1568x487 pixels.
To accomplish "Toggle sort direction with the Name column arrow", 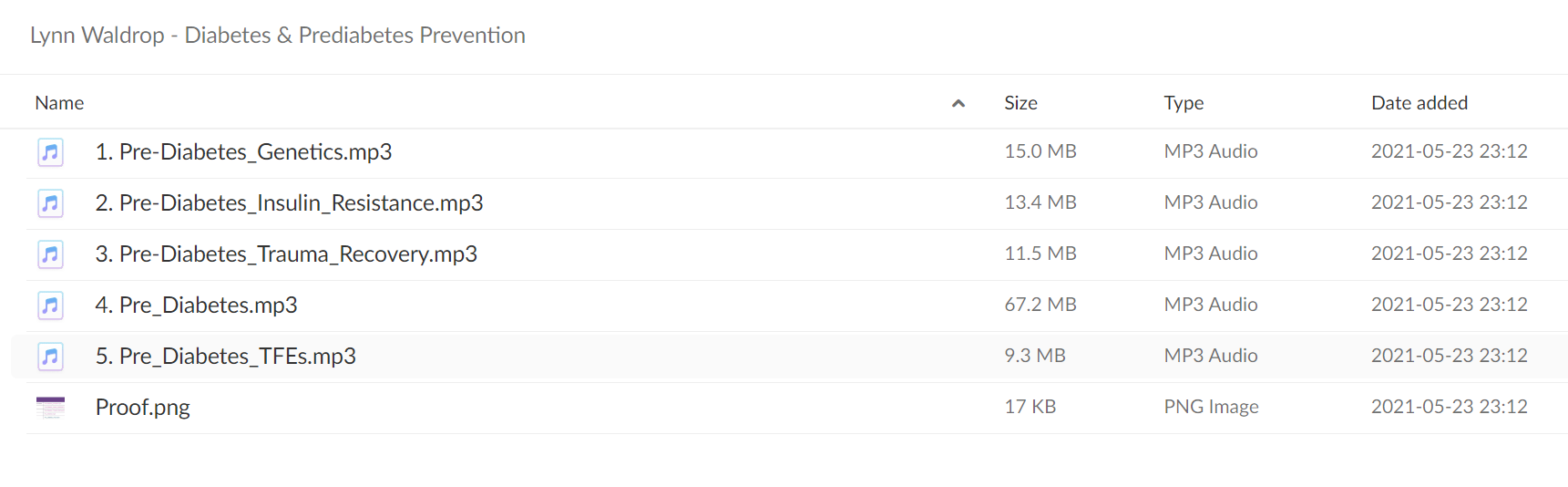I will 958,103.
